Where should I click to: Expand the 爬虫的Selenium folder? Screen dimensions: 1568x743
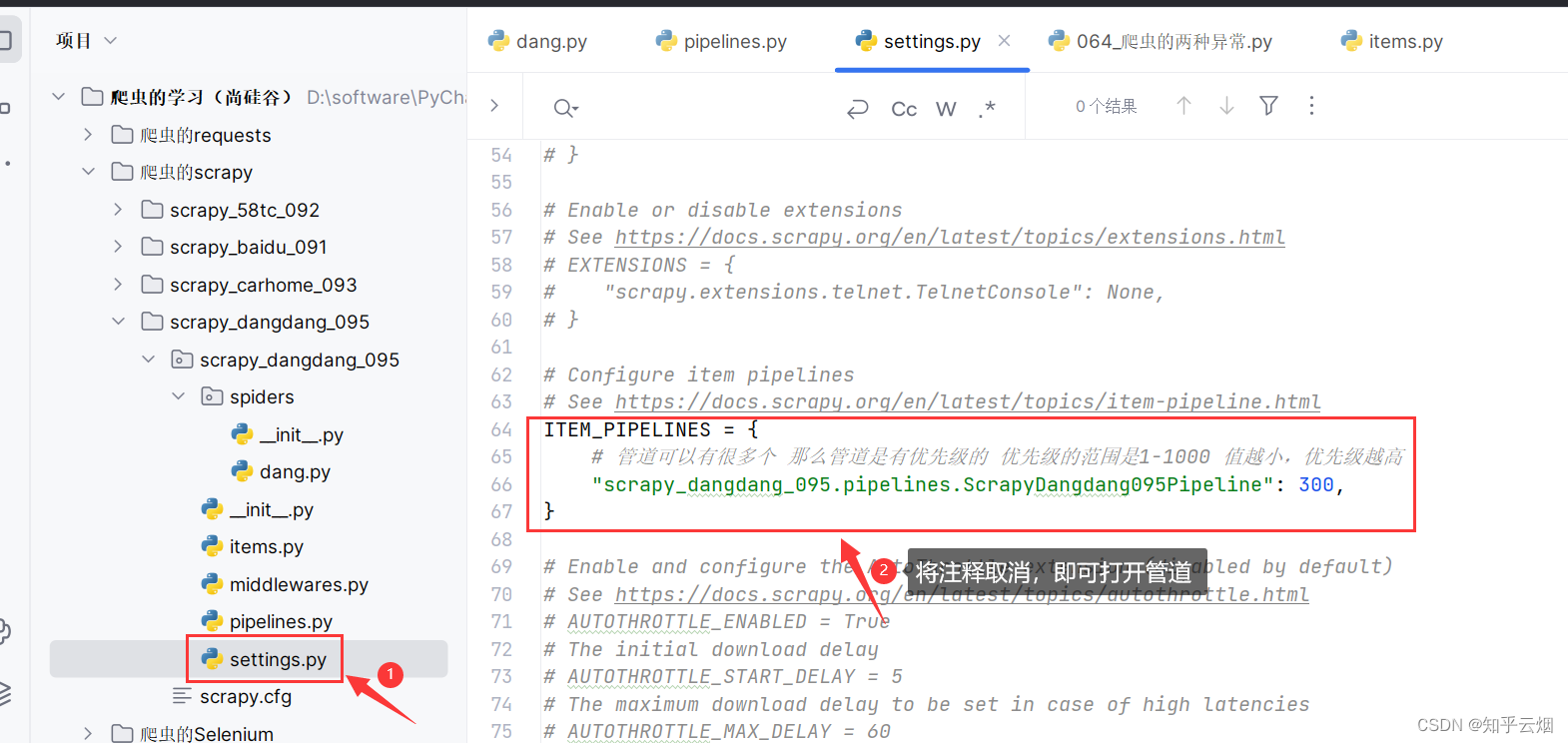(x=88, y=734)
